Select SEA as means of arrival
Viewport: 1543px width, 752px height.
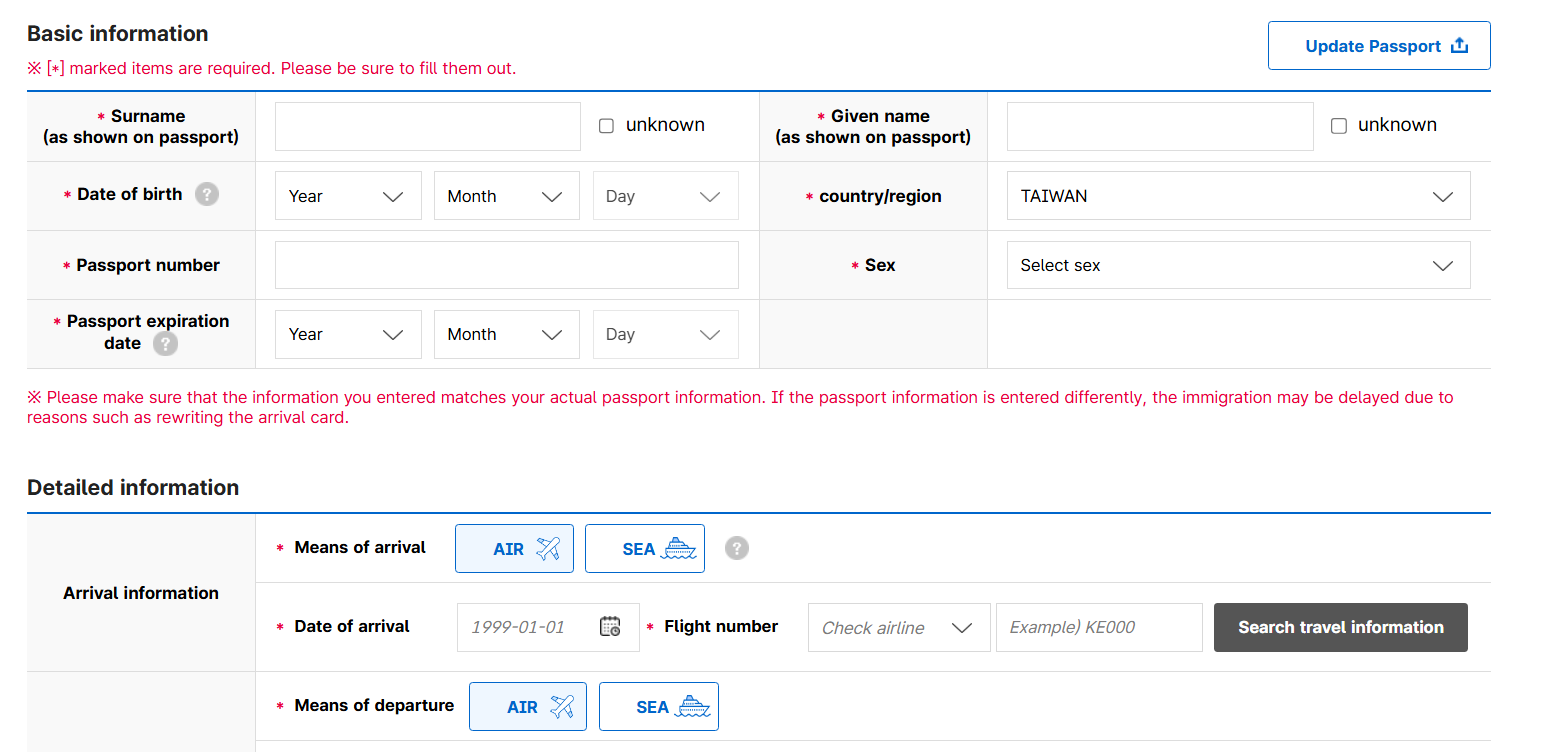tap(644, 548)
